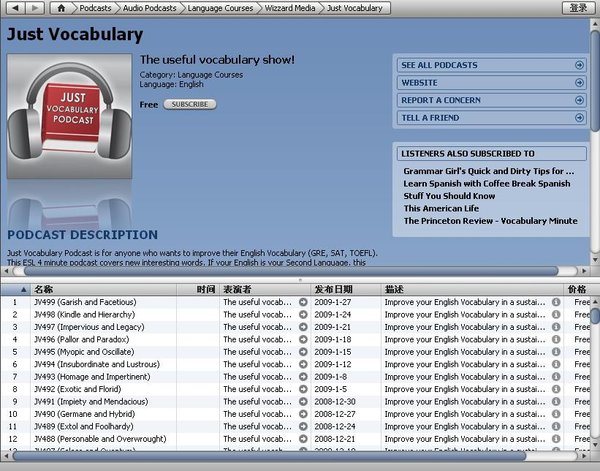600x471 pixels.
Task: Select episode JV494 (Insubordinate and Lustrous)
Action: [x=97, y=364]
